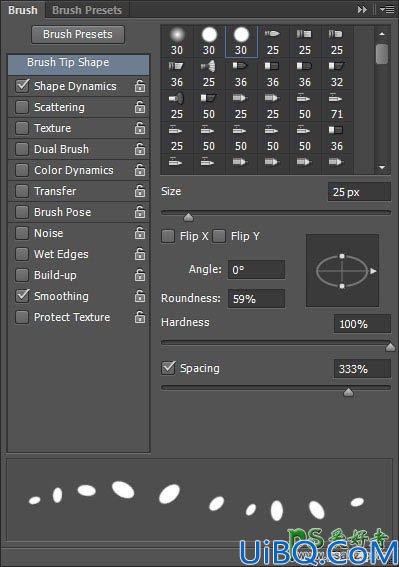This screenshot has width=399, height=567.
Task: Toggle the lock icon for Scattering
Action: [x=140, y=107]
